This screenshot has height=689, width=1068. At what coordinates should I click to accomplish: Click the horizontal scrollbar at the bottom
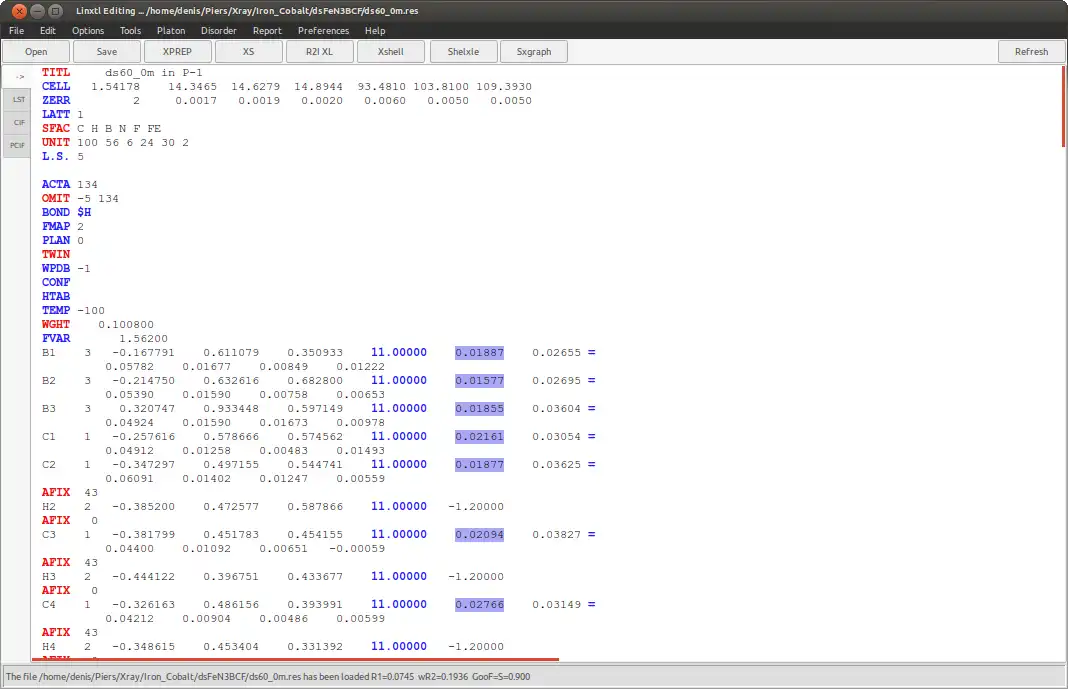pyautogui.click(x=295, y=659)
